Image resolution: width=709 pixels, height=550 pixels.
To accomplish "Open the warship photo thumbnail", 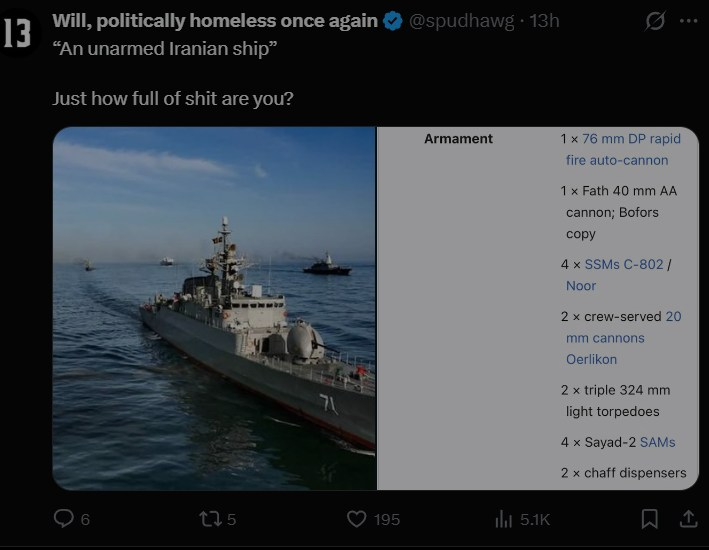I will [214, 308].
